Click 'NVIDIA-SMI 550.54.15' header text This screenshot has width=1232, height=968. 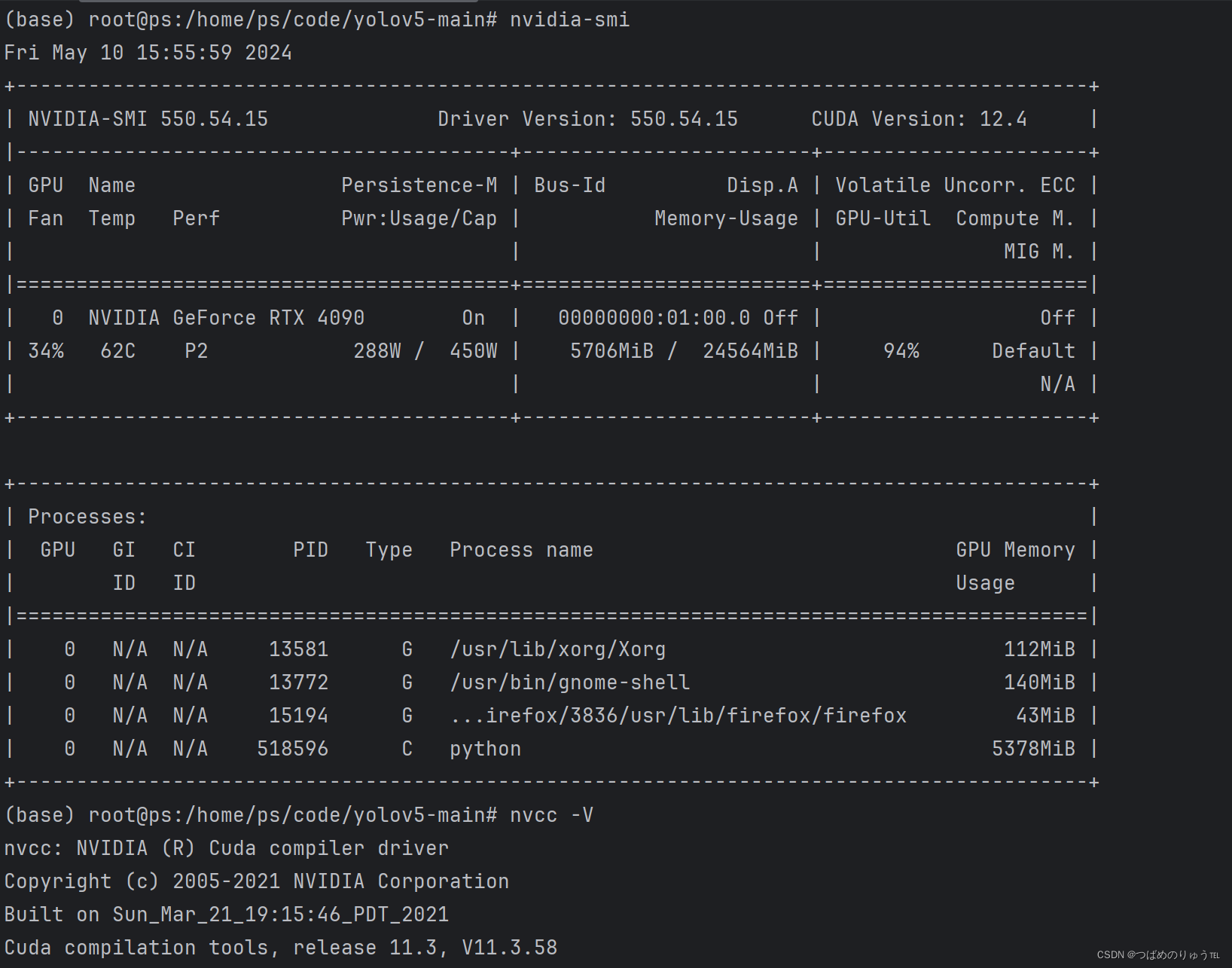click(148, 119)
